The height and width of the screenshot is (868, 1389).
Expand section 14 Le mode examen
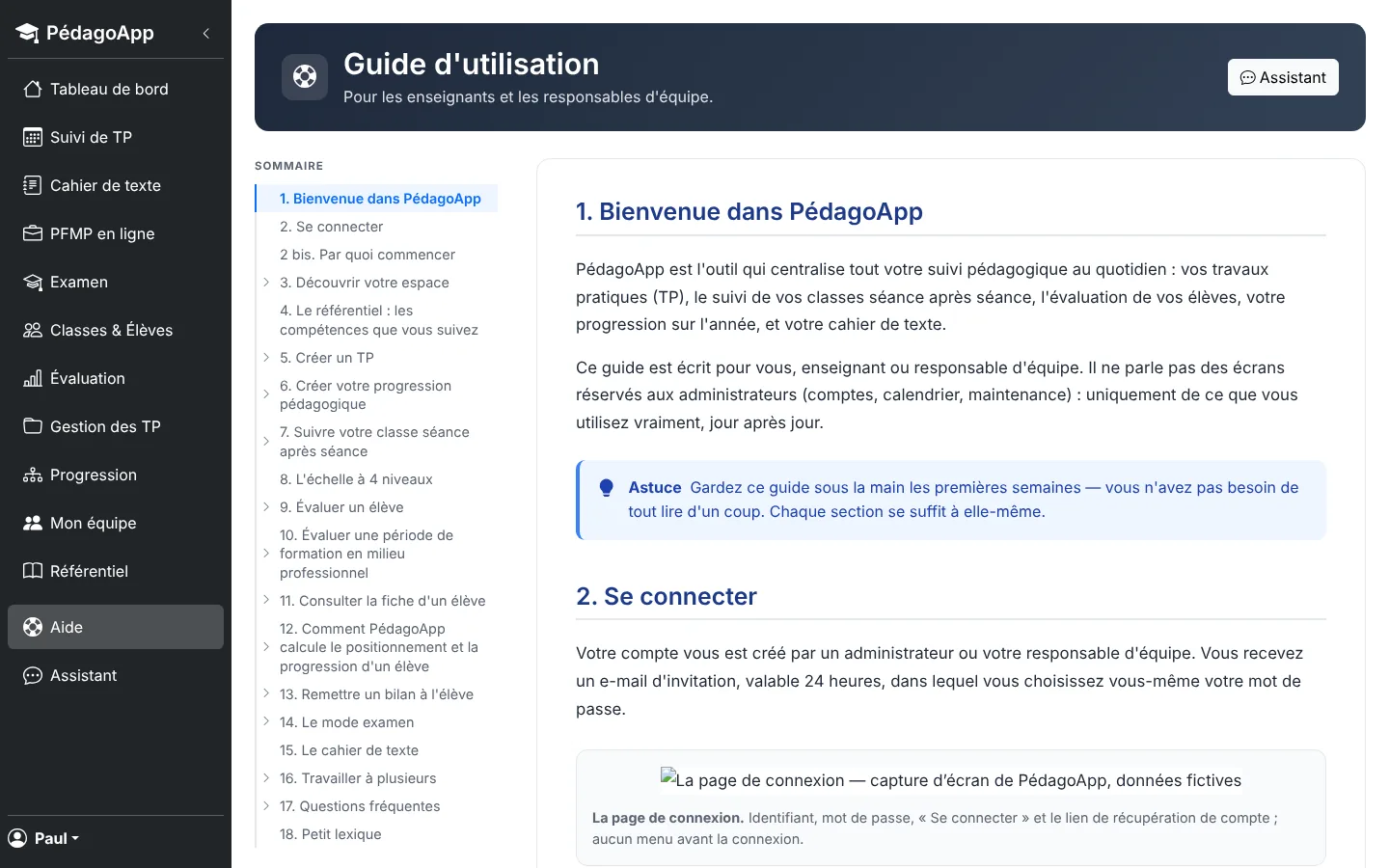click(x=266, y=722)
